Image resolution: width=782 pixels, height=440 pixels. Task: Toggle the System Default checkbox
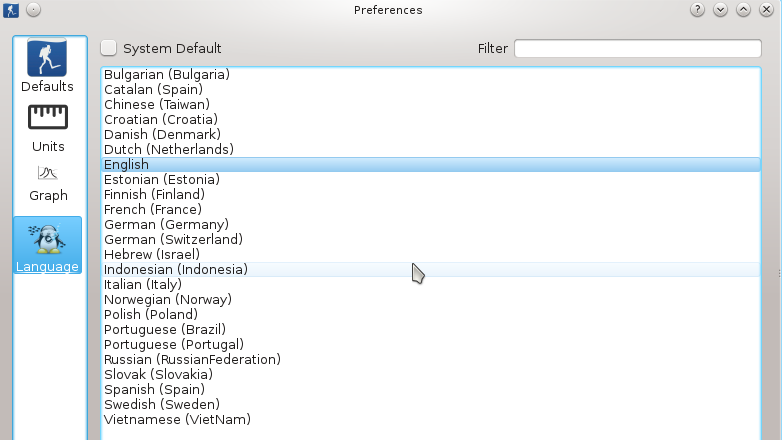(109, 48)
